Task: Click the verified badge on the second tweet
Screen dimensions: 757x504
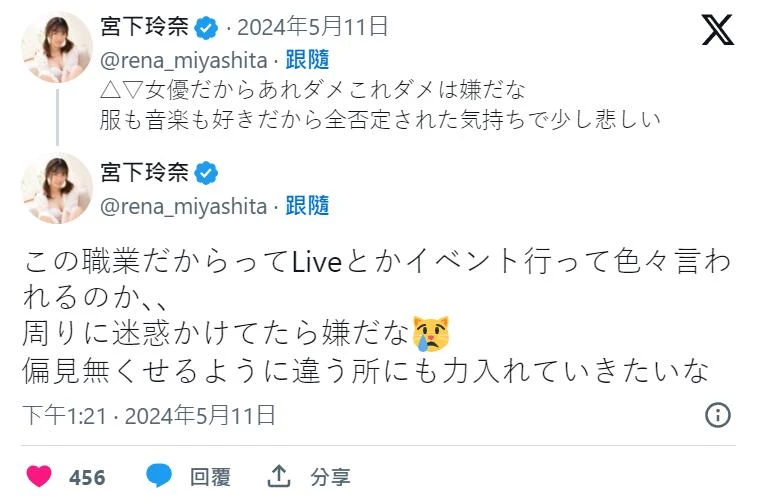Action: [x=206, y=173]
